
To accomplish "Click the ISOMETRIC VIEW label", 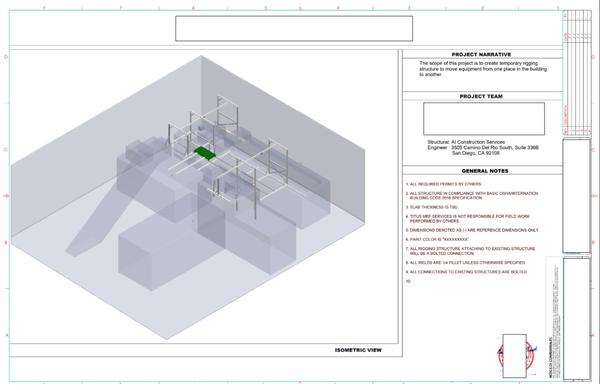I will [358, 350].
